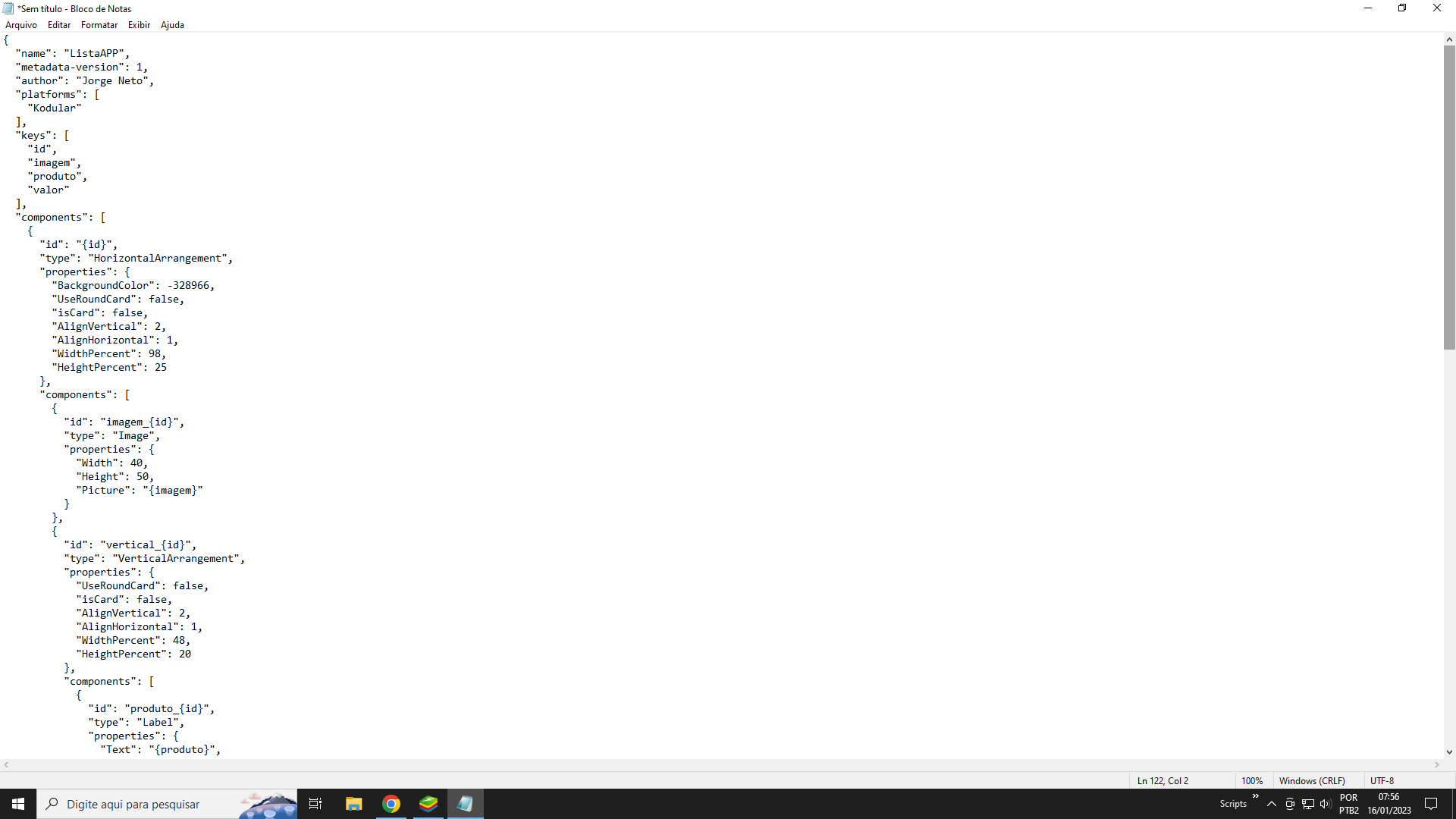Image resolution: width=1456 pixels, height=819 pixels.
Task: Click the weather illustration in the search box
Action: [x=268, y=805]
